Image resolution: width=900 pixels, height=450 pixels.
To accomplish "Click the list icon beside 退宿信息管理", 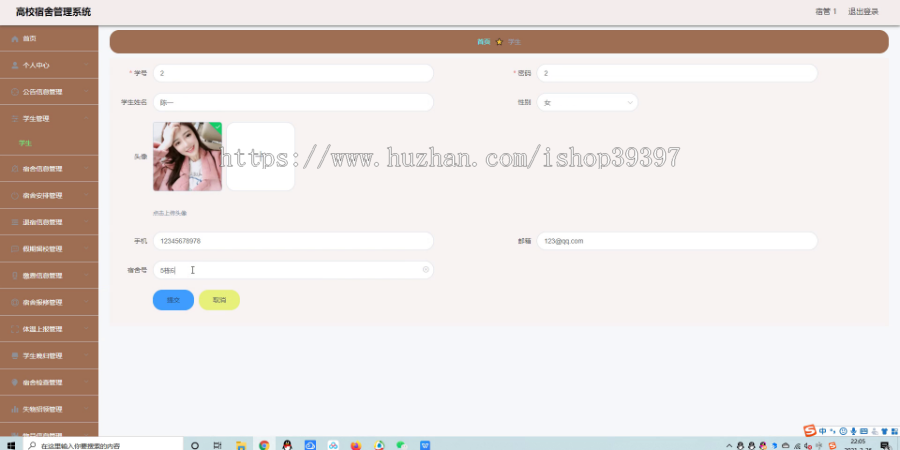I will pos(15,222).
